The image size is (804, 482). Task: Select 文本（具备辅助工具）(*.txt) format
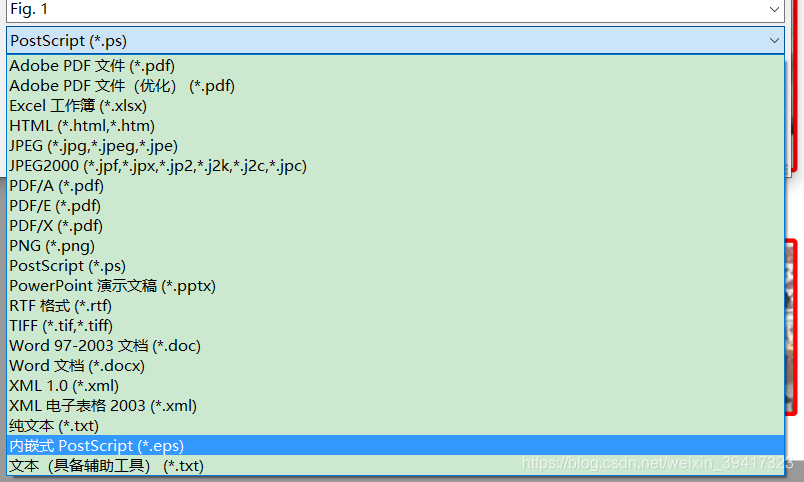point(395,466)
